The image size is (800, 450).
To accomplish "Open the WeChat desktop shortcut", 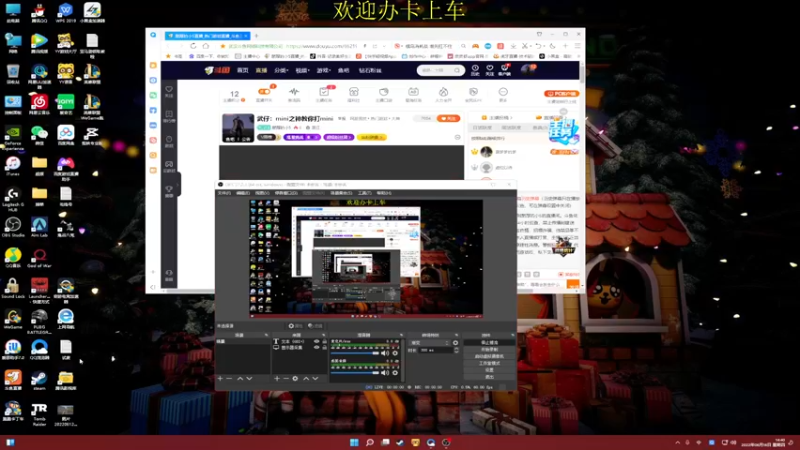I will [x=39, y=133].
